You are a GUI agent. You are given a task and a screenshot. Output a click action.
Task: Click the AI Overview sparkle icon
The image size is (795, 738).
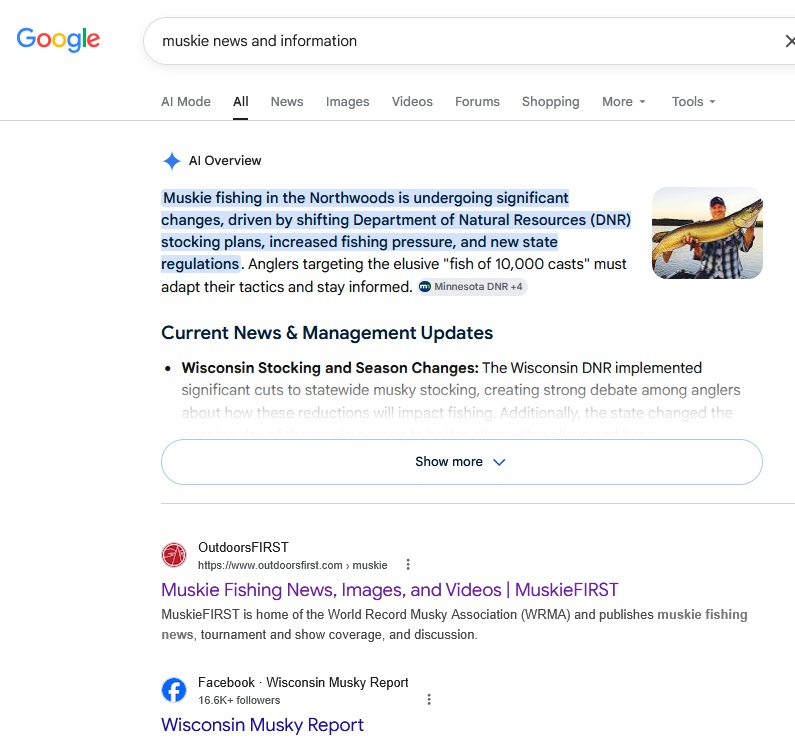click(171, 161)
